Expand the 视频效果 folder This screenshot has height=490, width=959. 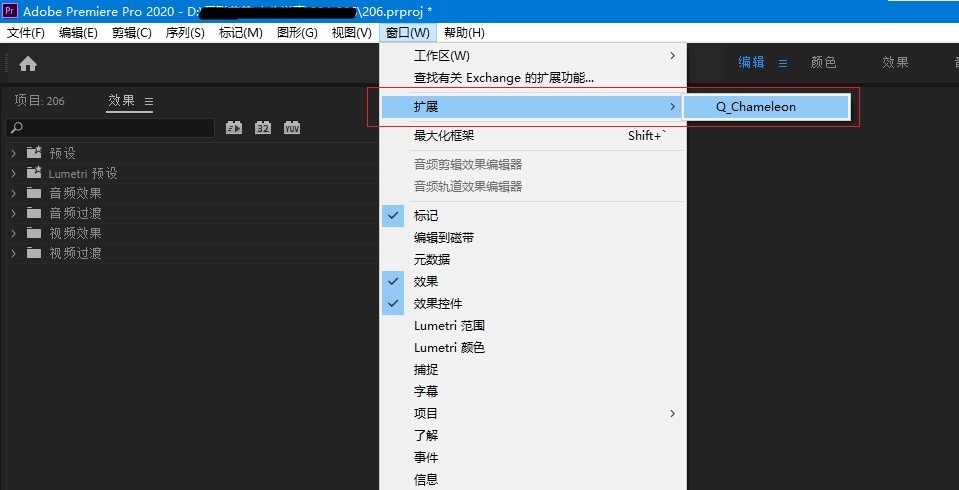(13, 233)
